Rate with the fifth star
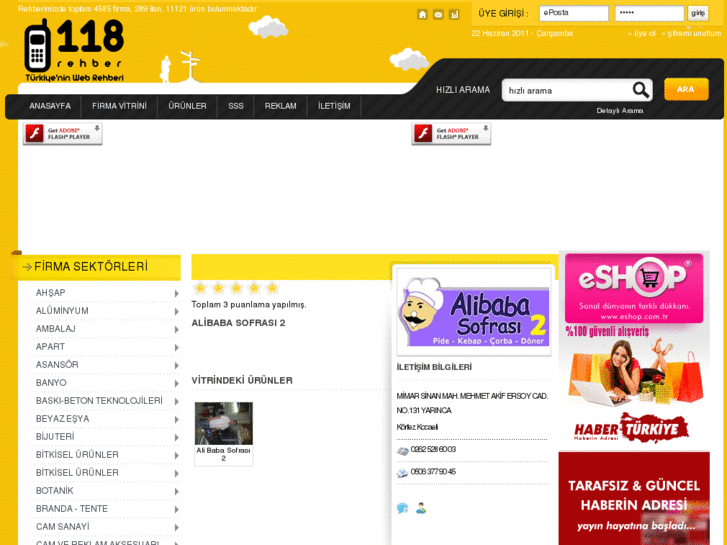The width and height of the screenshot is (727, 545). [272, 288]
